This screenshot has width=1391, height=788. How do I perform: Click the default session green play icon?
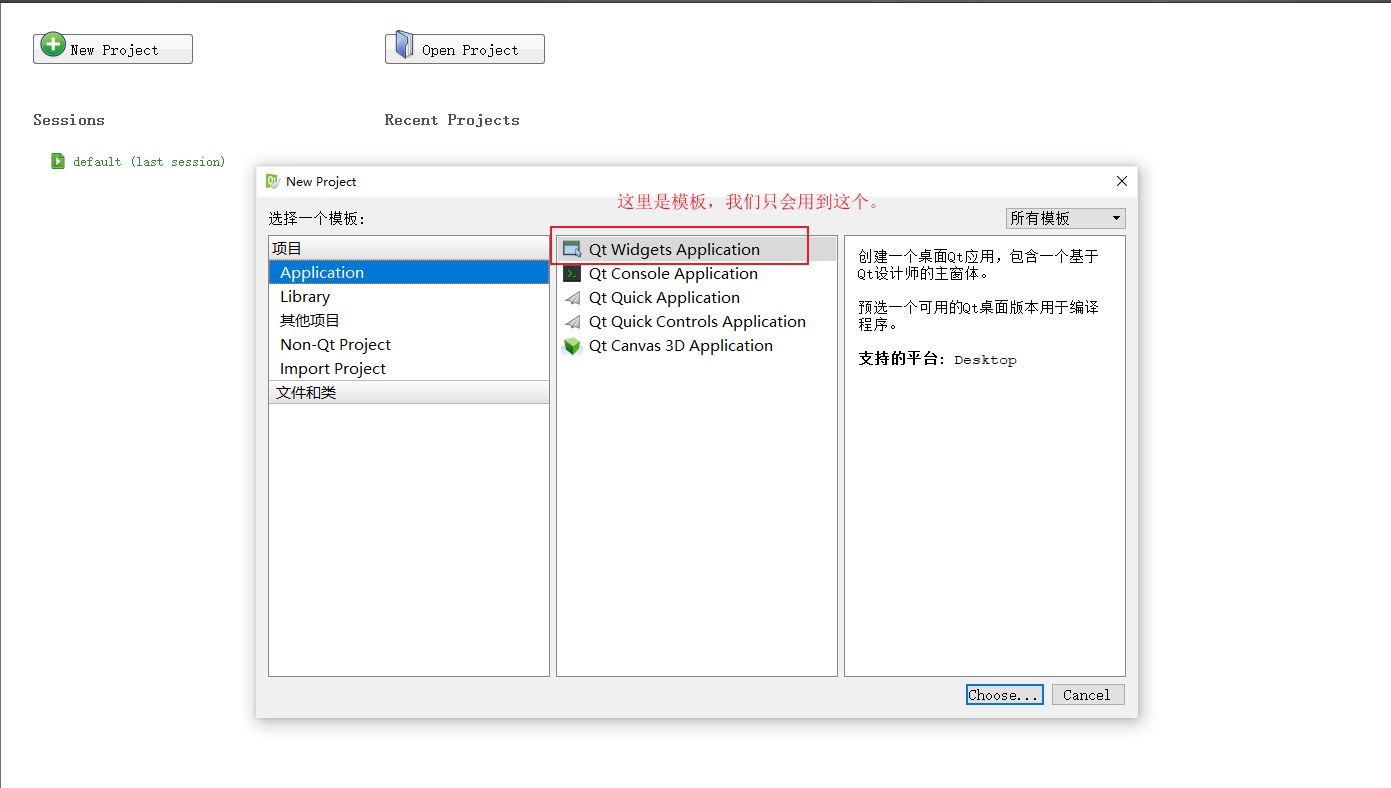(58, 161)
